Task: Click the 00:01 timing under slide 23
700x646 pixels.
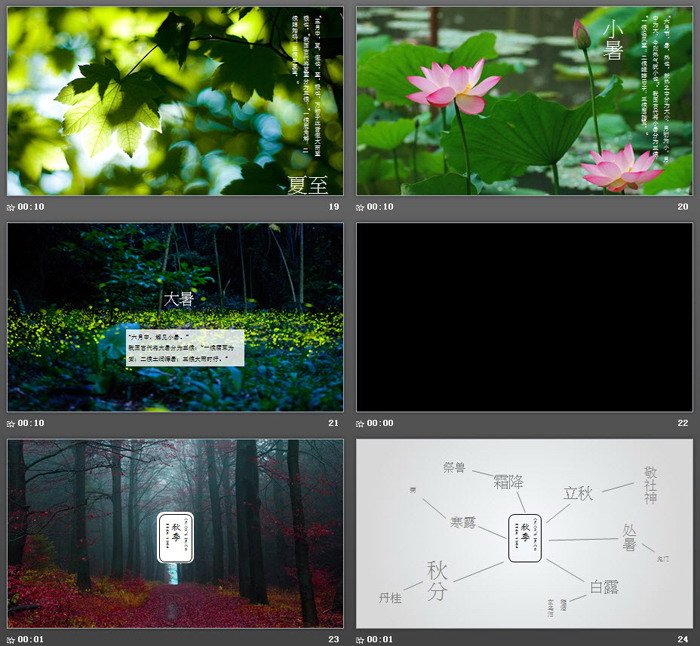Action: 31,639
